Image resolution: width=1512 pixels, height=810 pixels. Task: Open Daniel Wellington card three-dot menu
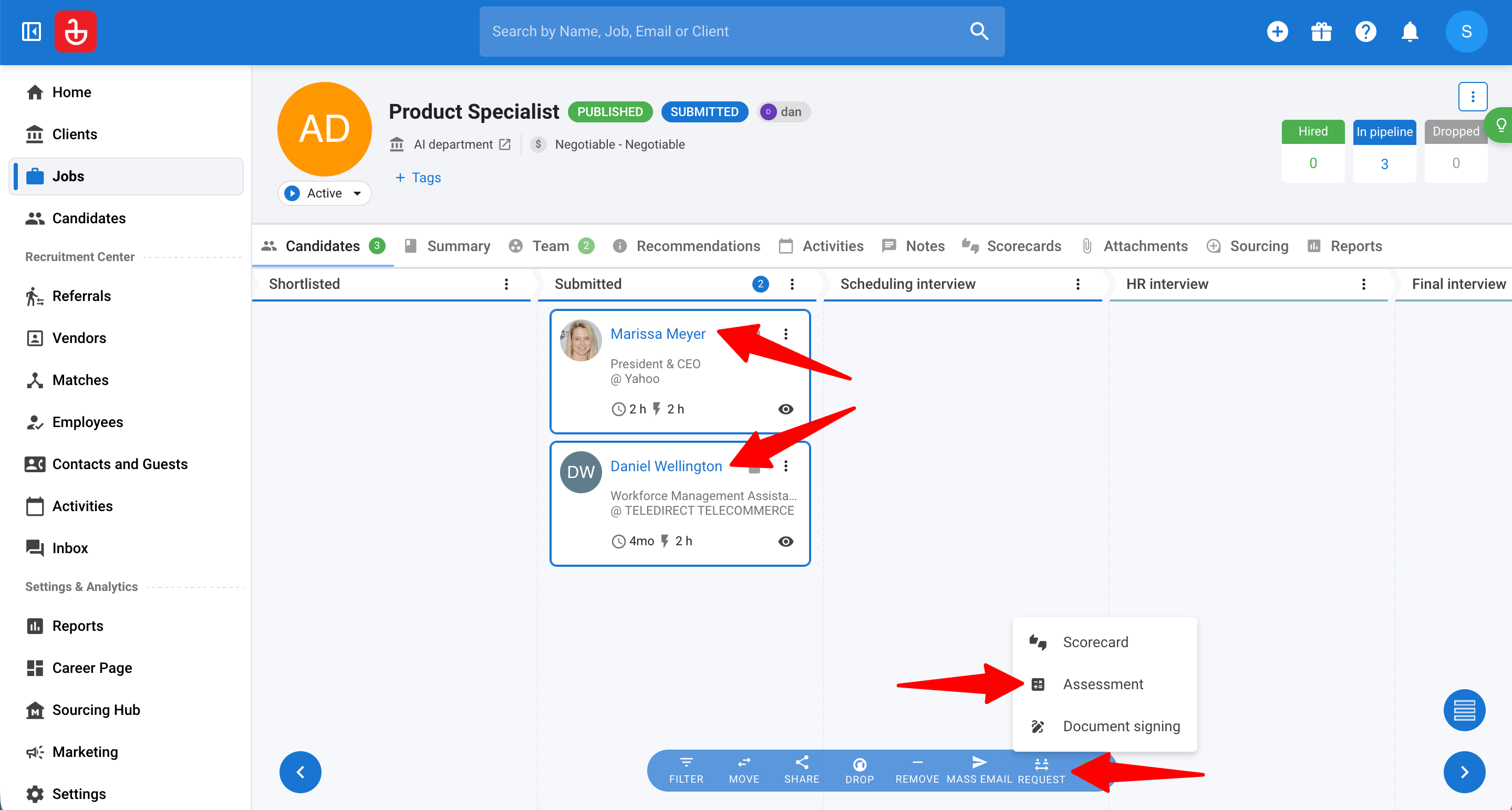click(785, 466)
